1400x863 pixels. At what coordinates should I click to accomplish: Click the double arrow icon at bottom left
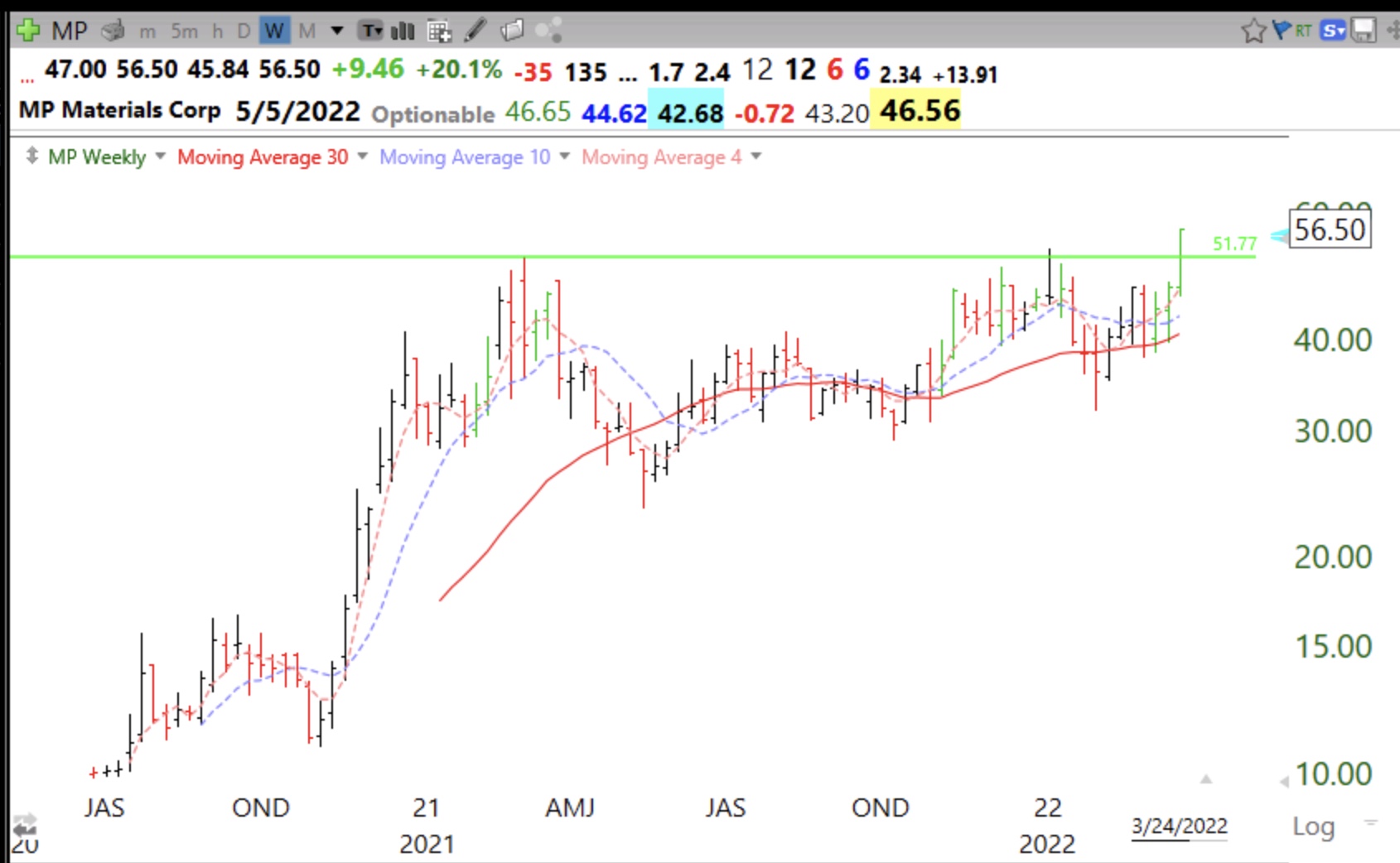coord(24,826)
